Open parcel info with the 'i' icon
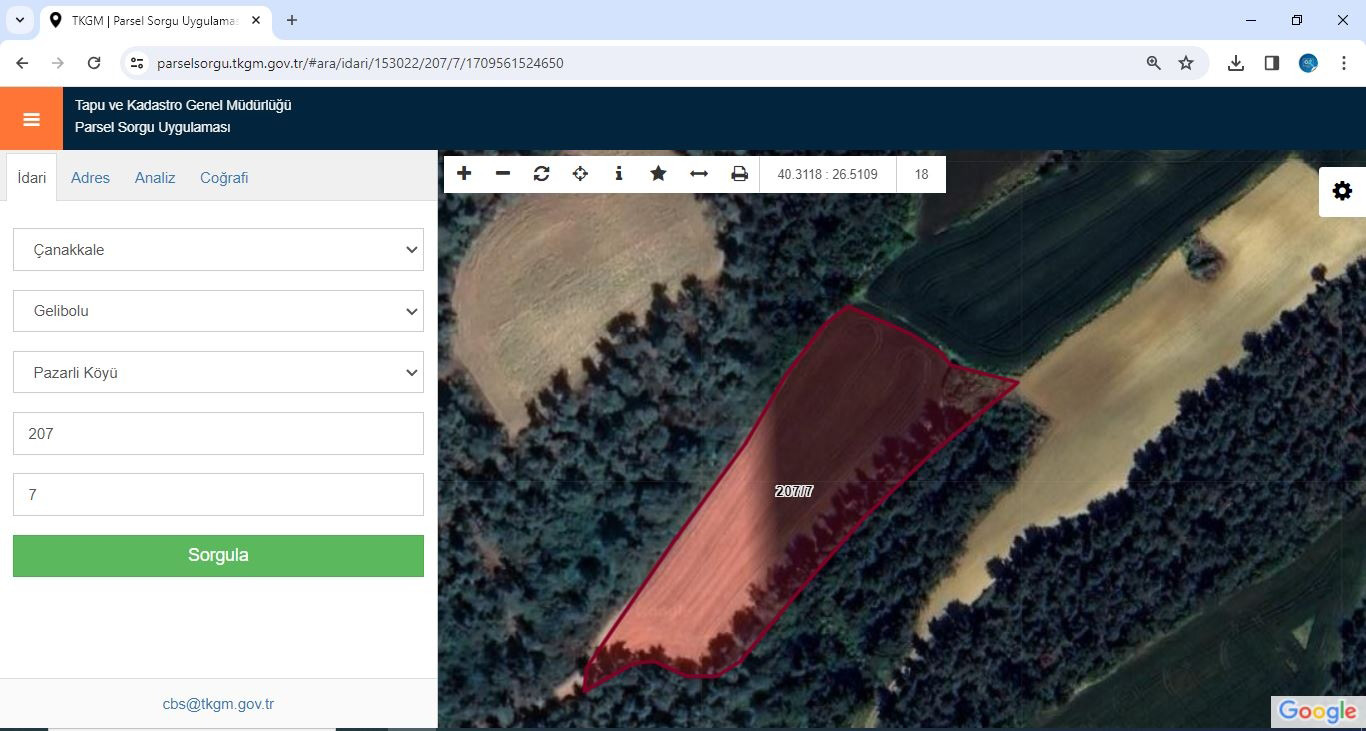1366x731 pixels. [619, 174]
